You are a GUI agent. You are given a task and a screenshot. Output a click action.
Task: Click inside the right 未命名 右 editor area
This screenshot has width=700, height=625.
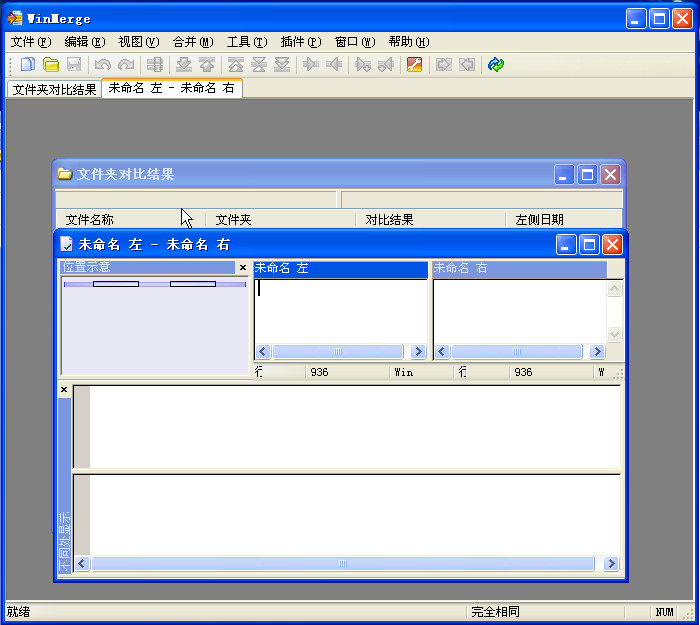[x=520, y=311]
